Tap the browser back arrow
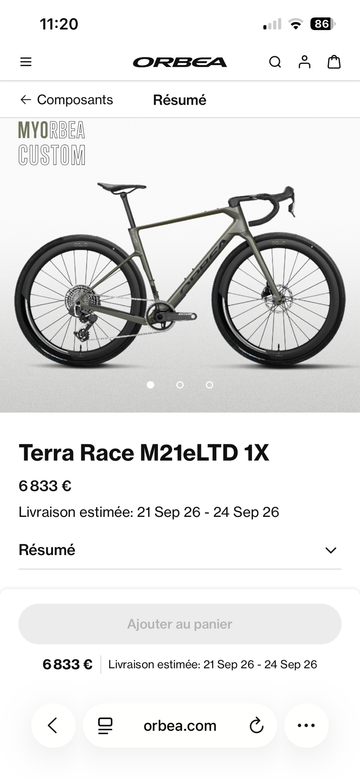Screen dimensions: 360x779 click(53, 725)
